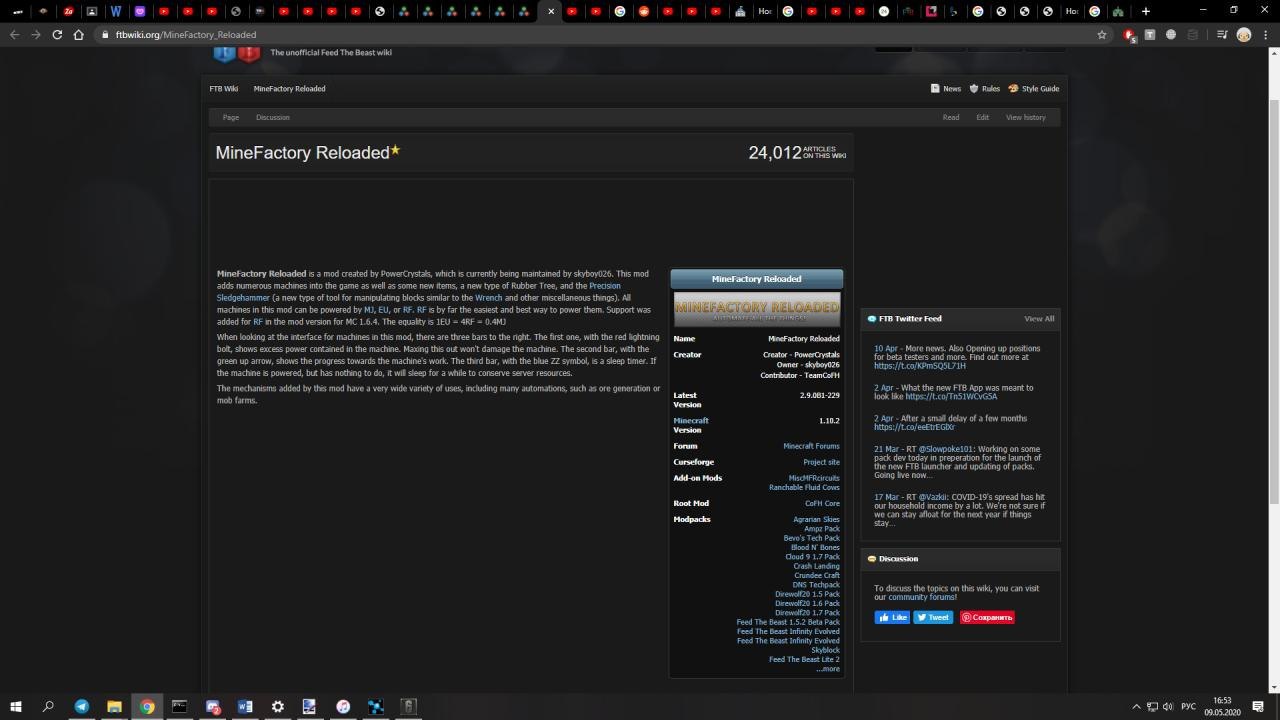
Task: Open Windows Start menu
Action: 16,706
